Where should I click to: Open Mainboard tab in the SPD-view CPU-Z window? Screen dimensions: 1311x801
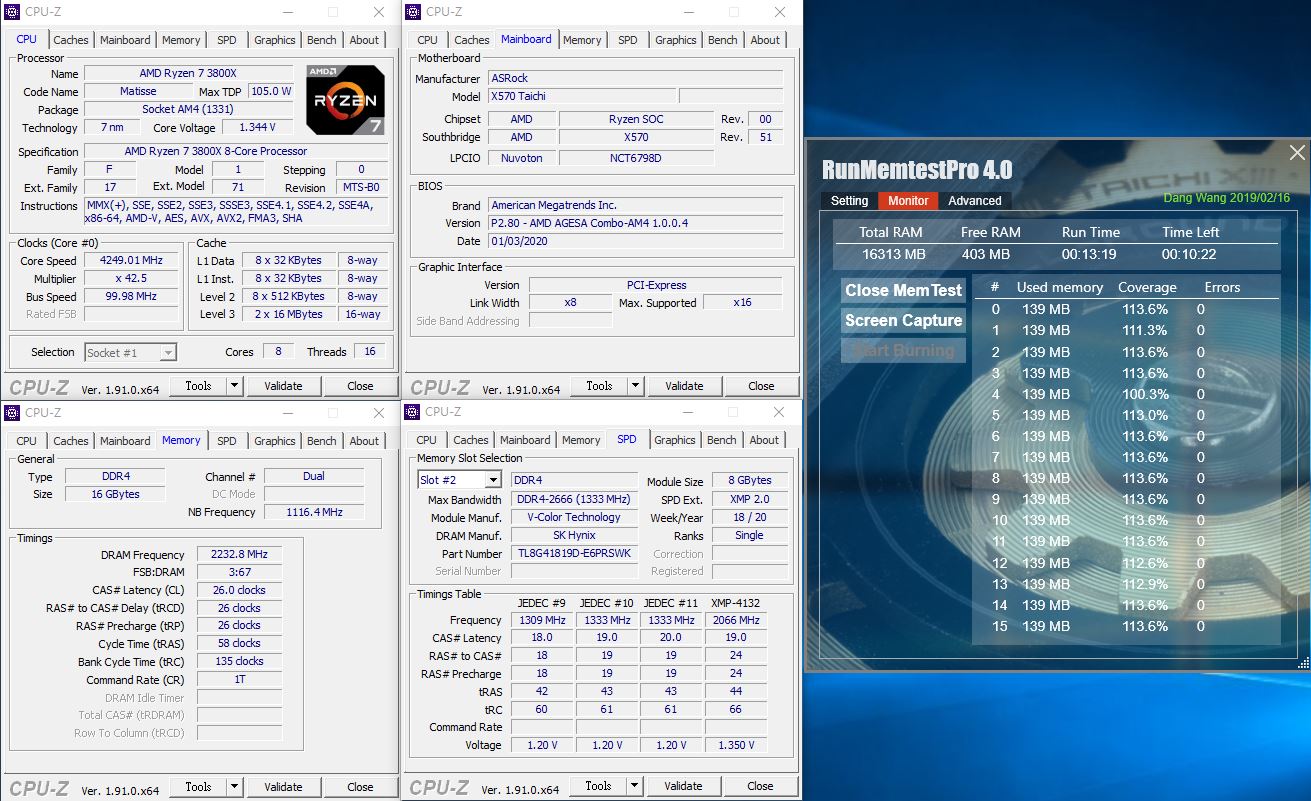[x=525, y=440]
